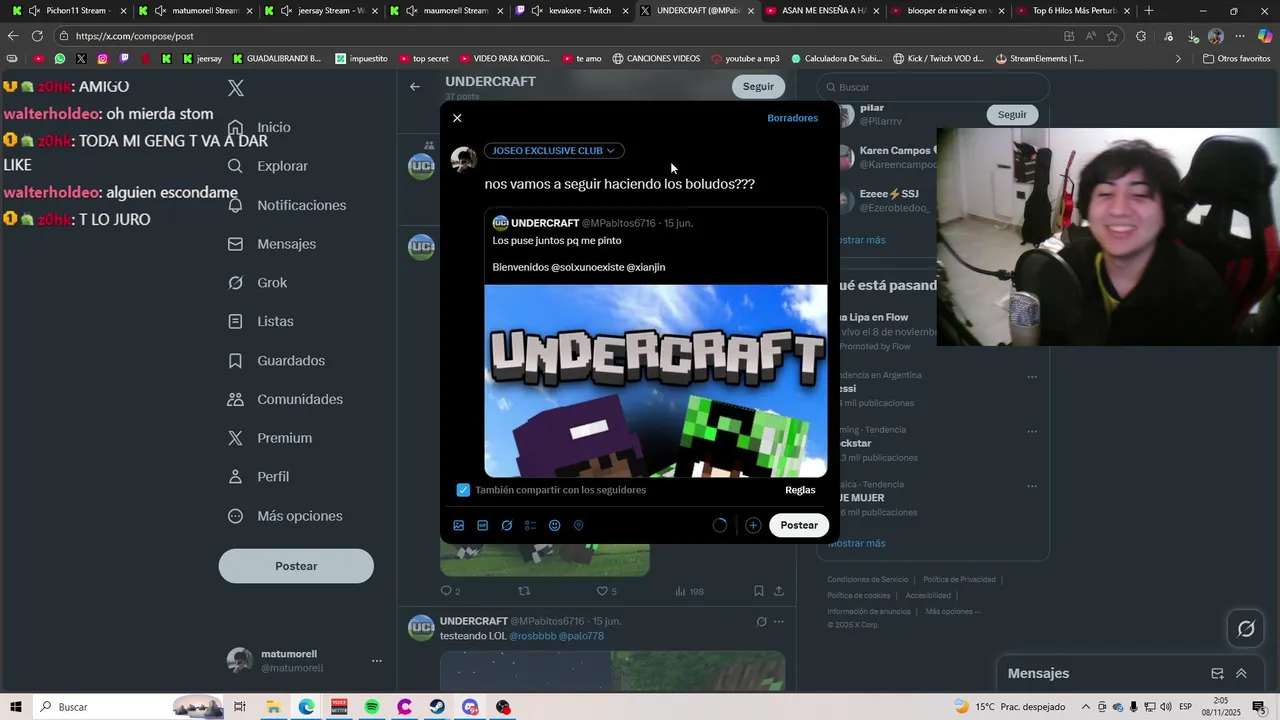
Task: Click the Buscar search field on X
Action: pyautogui.click(x=934, y=87)
